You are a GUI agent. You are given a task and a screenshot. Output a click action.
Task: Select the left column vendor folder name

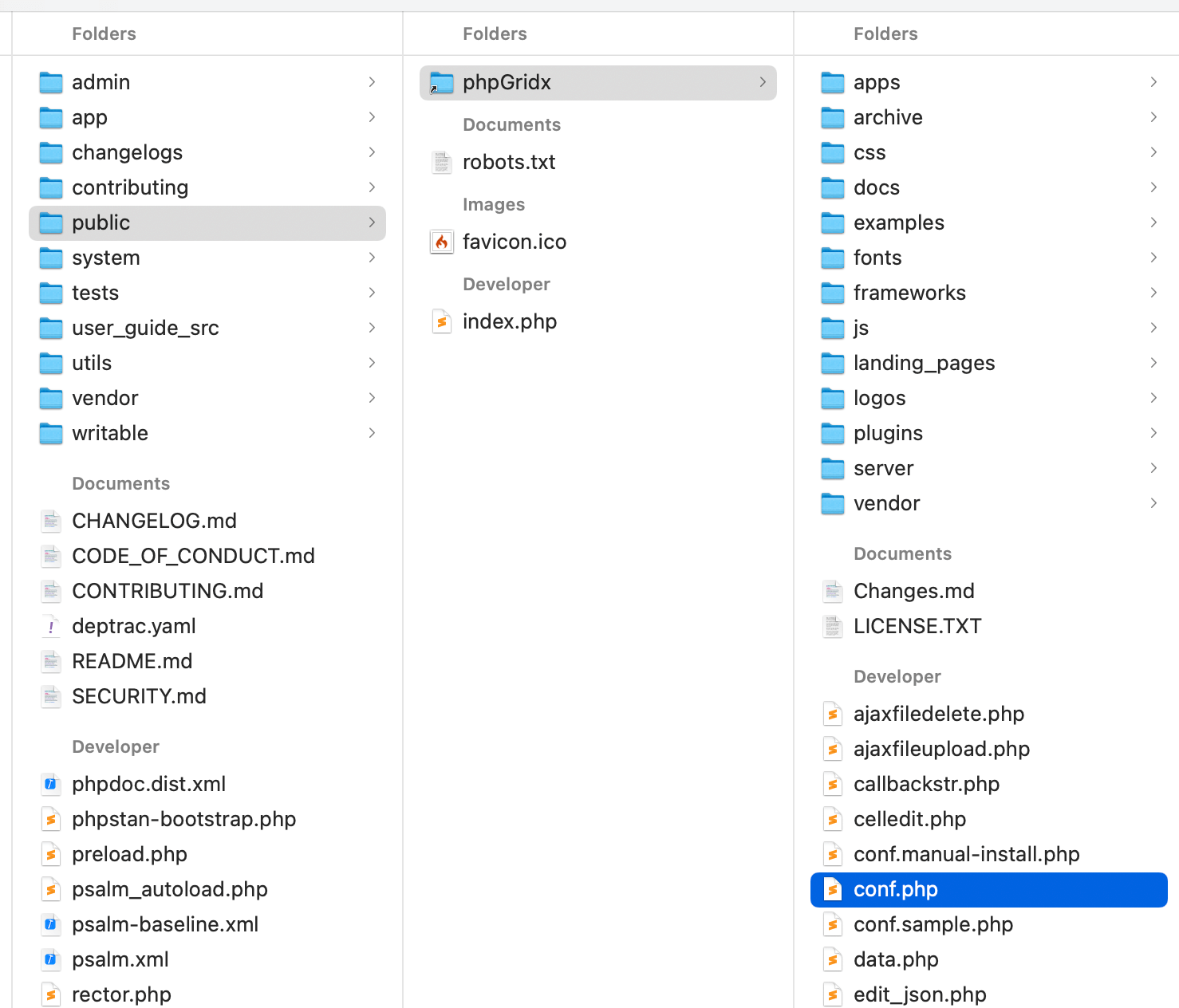tap(105, 398)
